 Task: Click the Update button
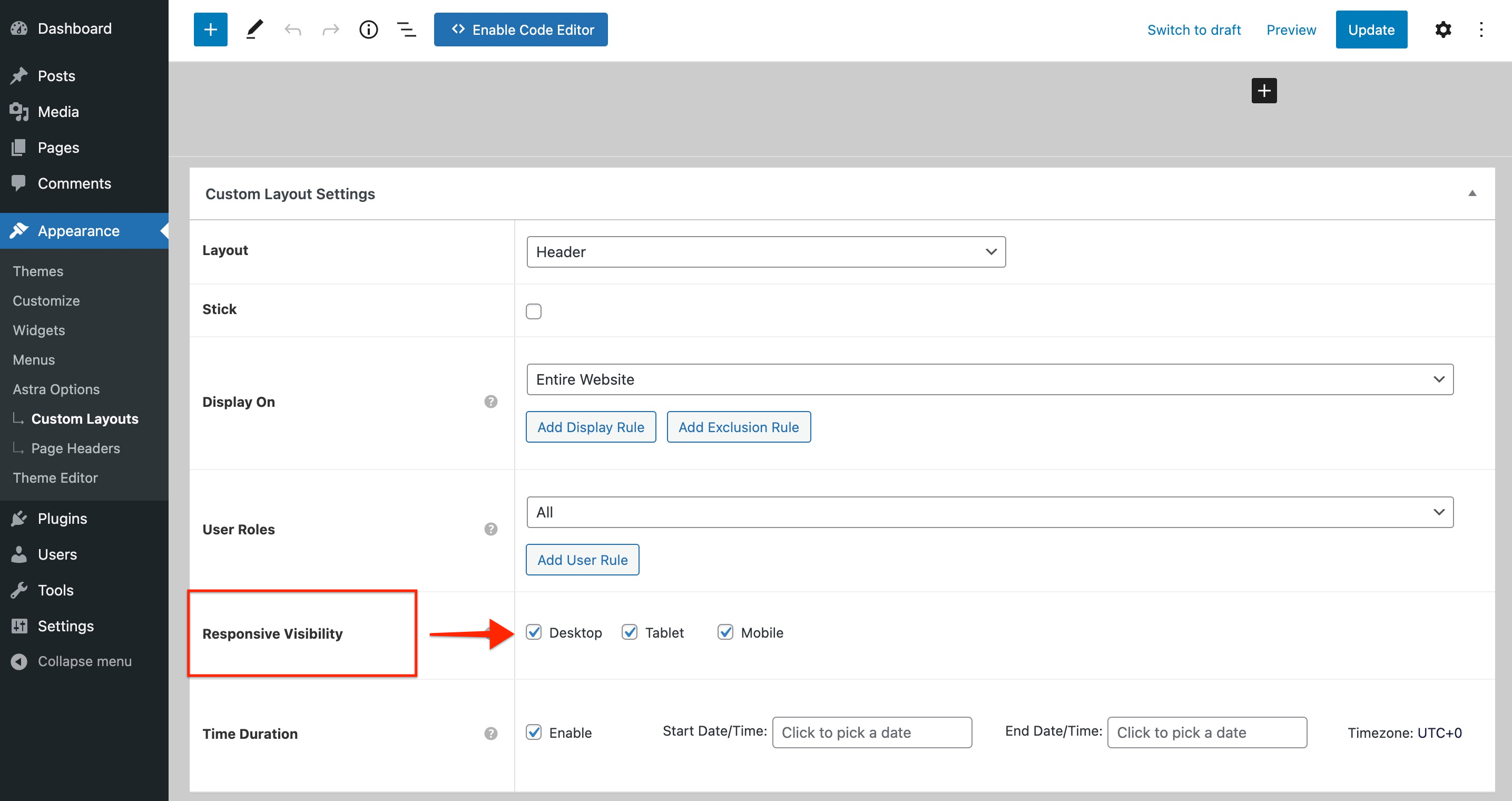click(x=1371, y=30)
